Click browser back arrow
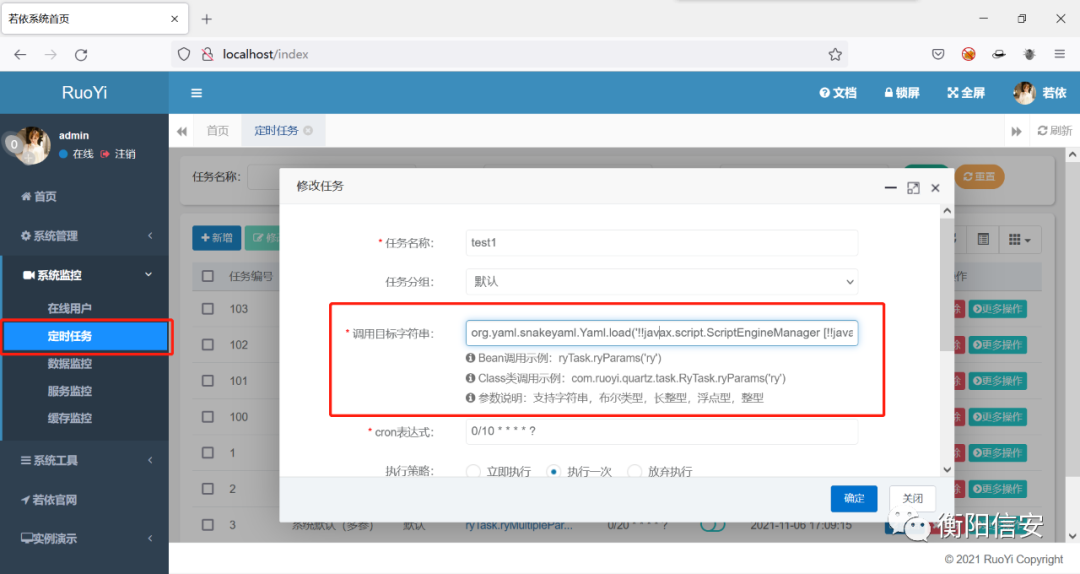The width and height of the screenshot is (1080, 574). (20, 54)
